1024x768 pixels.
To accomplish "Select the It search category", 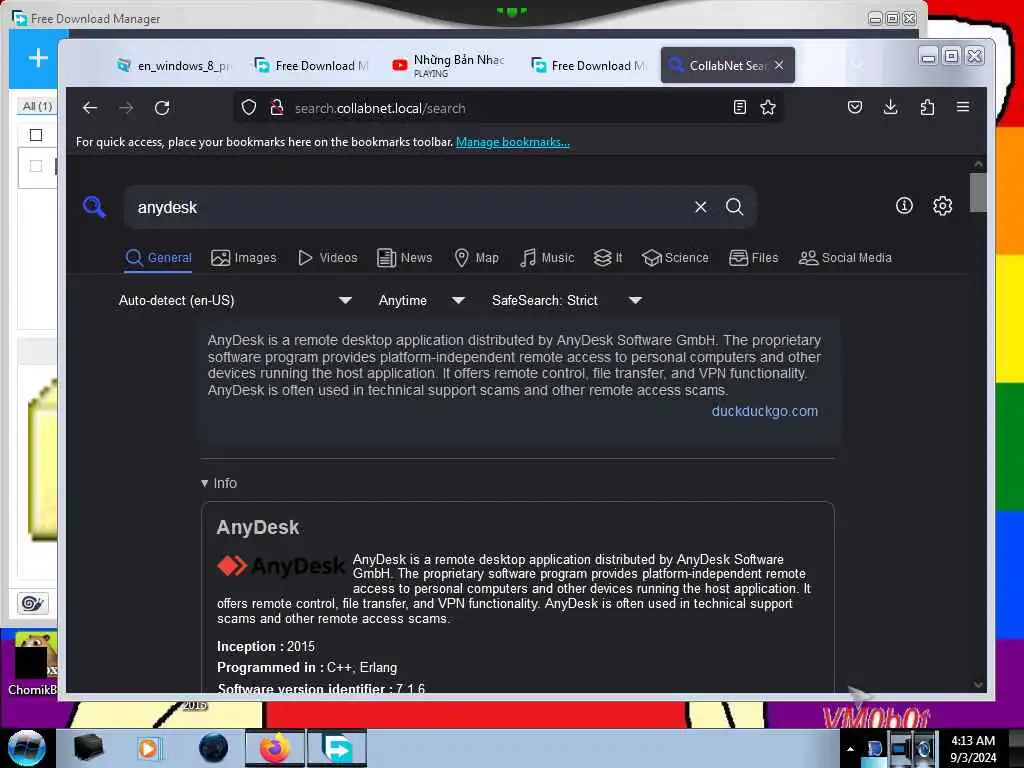I will [x=608, y=258].
